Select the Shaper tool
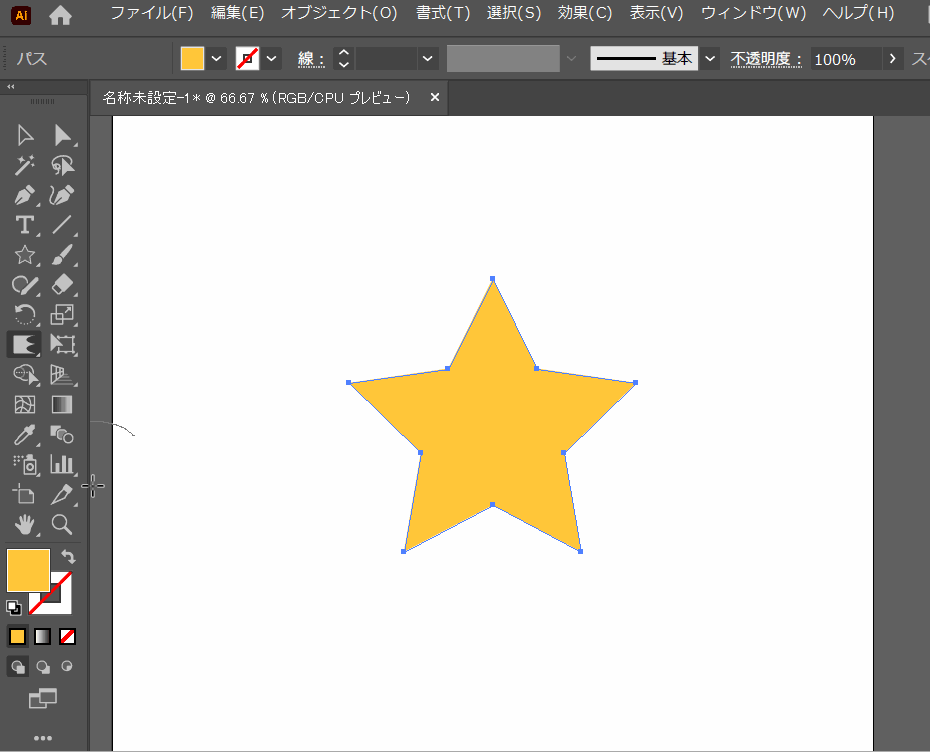This screenshot has width=930, height=752. pos(24,285)
